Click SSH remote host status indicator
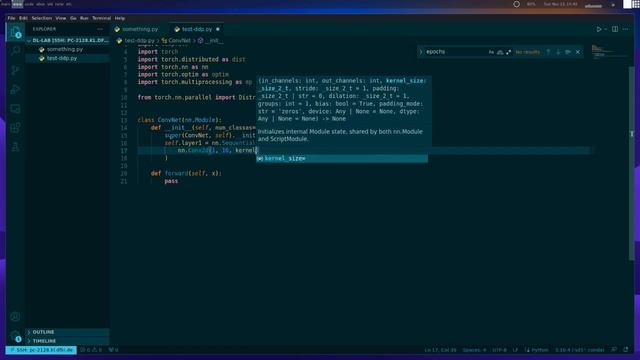Screen dimensions: 640x360 pos(41,350)
